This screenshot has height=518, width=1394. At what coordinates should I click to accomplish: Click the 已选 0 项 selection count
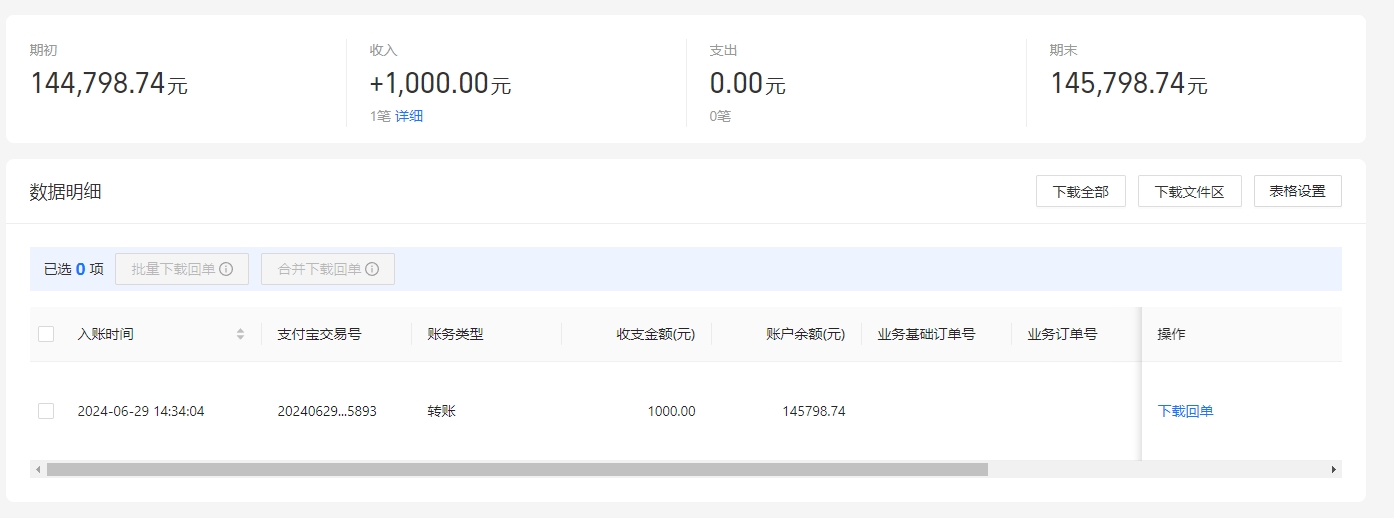(74, 269)
